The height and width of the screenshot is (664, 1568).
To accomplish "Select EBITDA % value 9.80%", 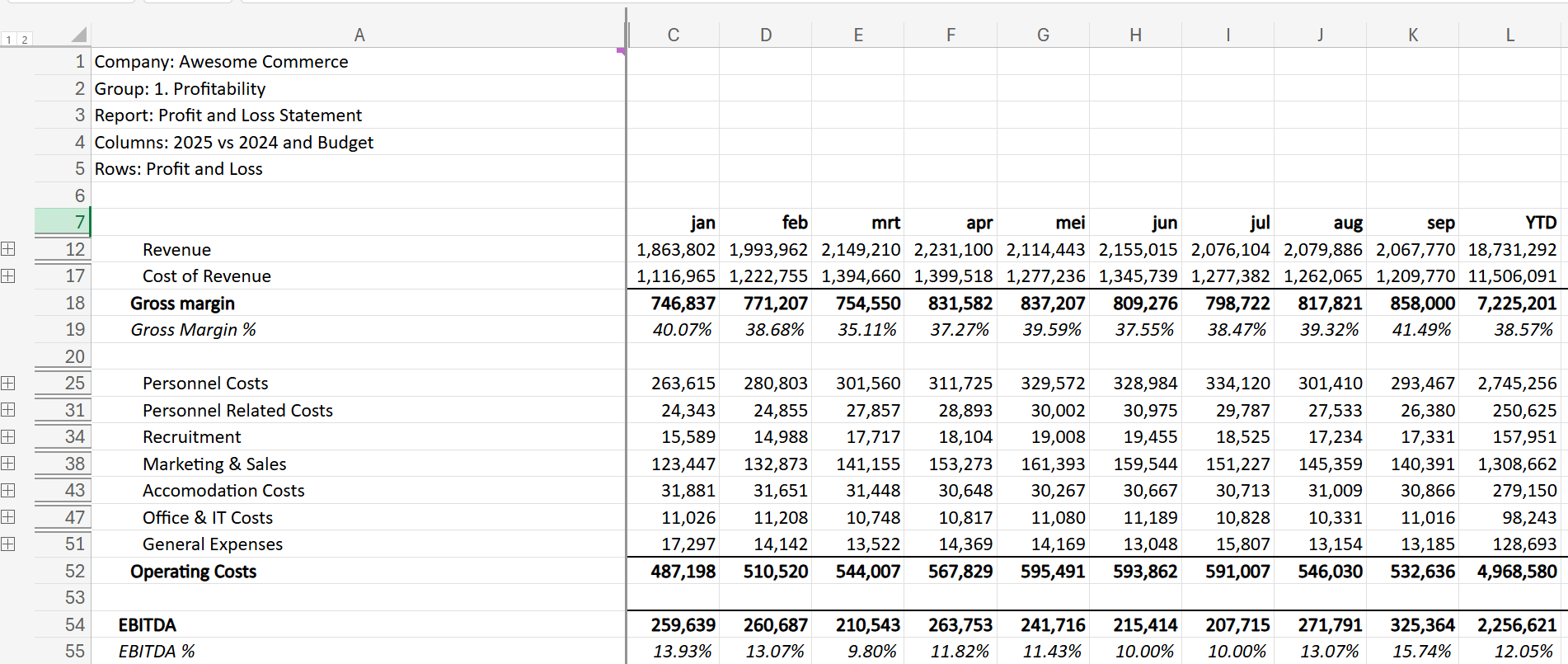I will click(x=858, y=651).
